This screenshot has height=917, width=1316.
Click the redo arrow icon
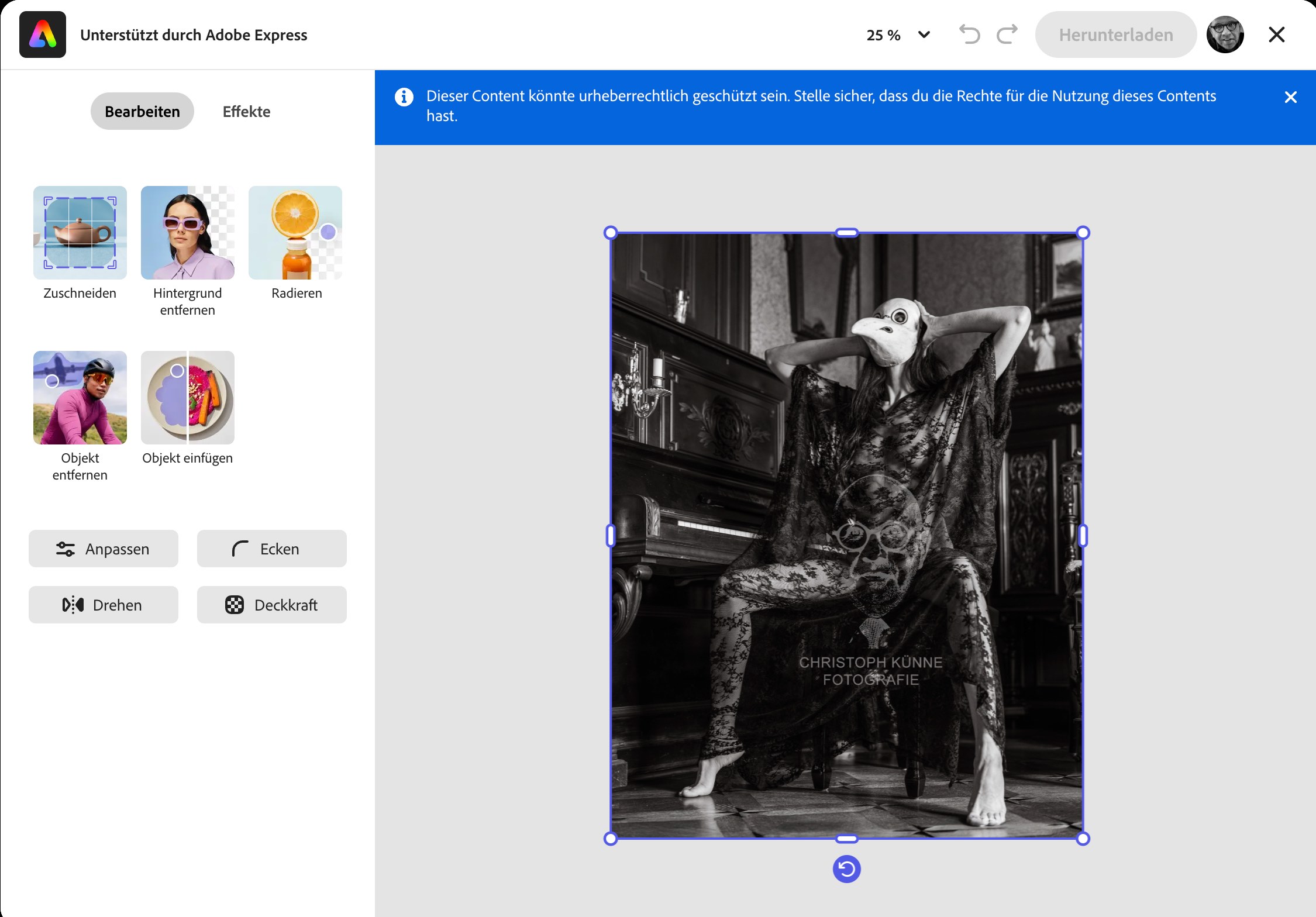pyautogui.click(x=1007, y=35)
